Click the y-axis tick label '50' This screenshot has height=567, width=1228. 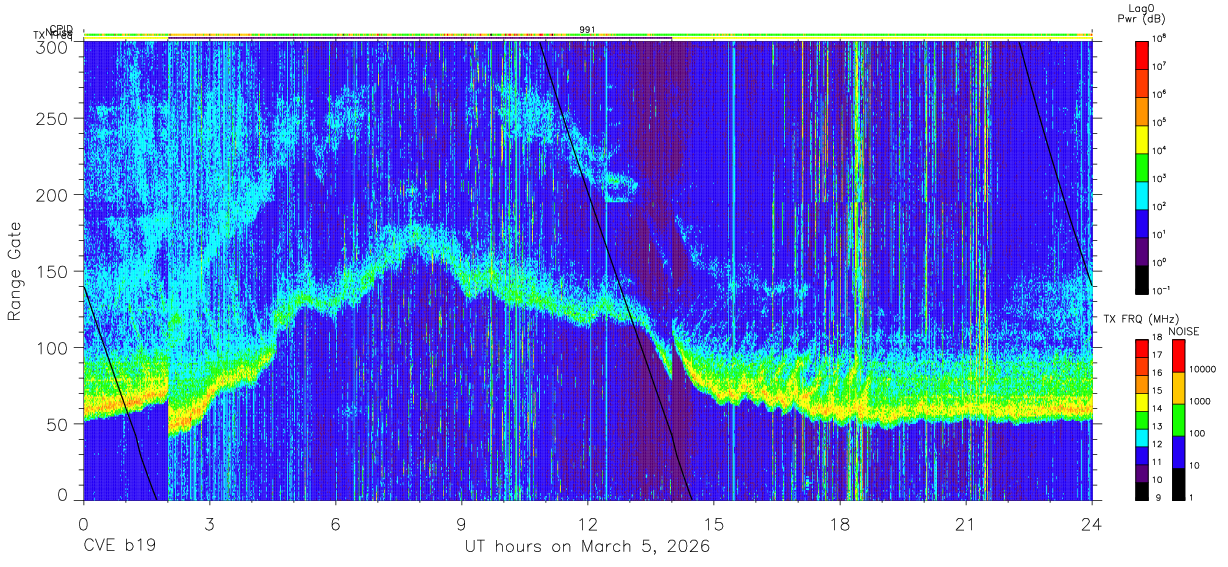(57, 424)
